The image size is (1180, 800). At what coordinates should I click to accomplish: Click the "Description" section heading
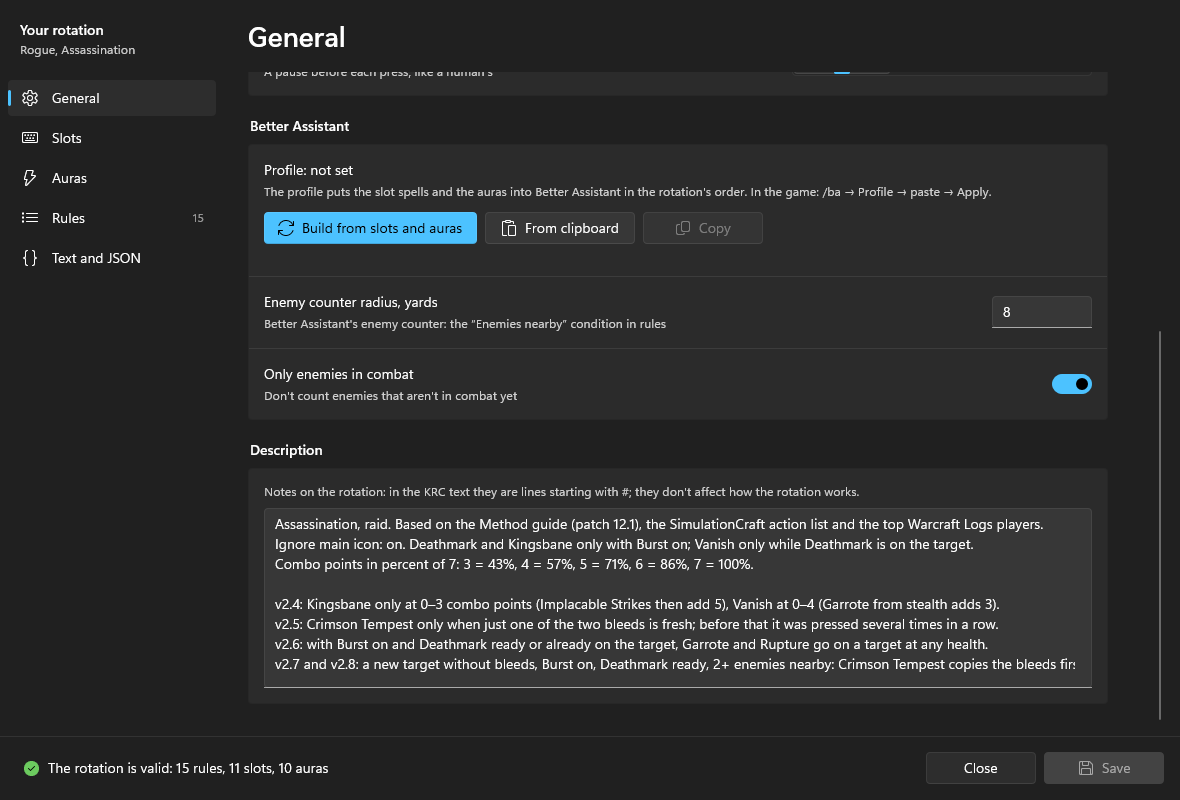286,450
